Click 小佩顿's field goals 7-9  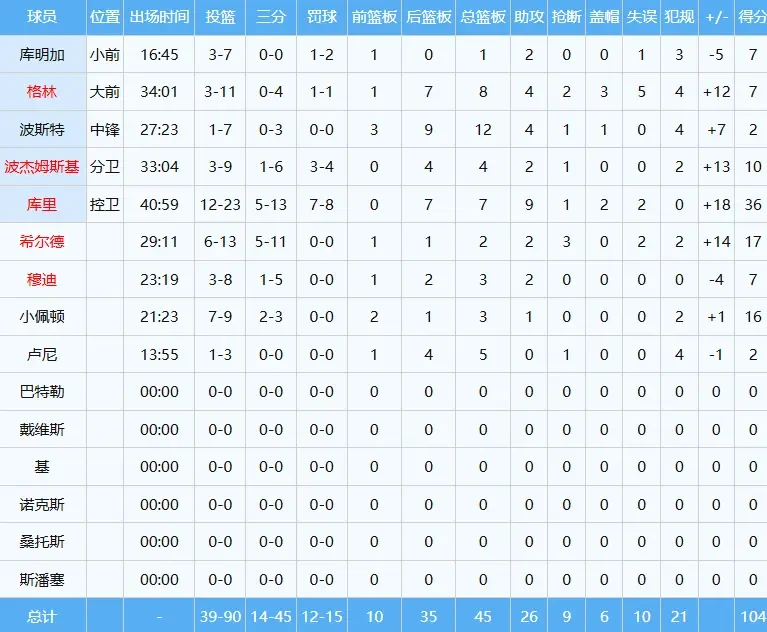[x=220, y=317]
